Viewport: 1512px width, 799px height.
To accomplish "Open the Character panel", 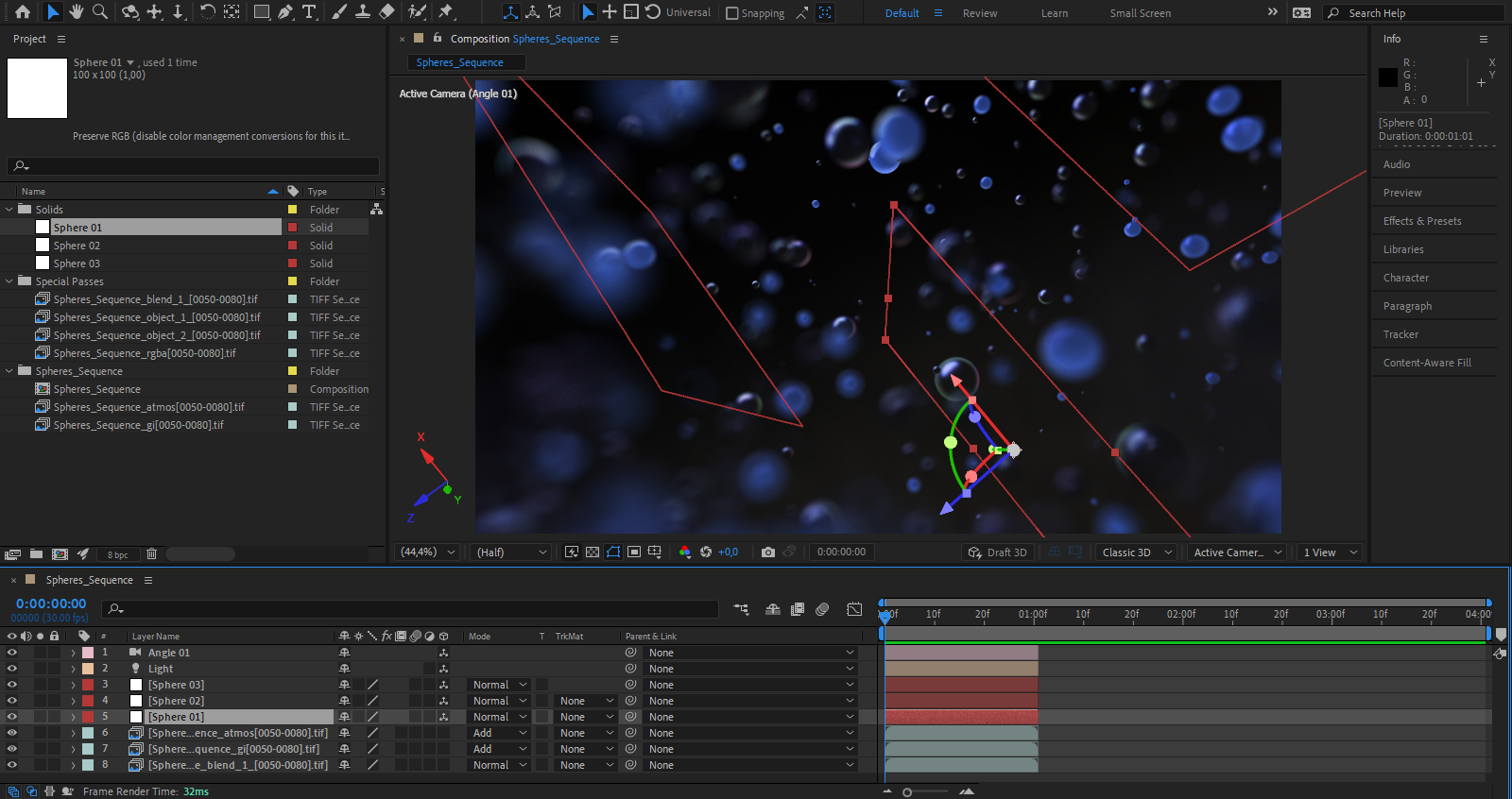I will [x=1406, y=278].
